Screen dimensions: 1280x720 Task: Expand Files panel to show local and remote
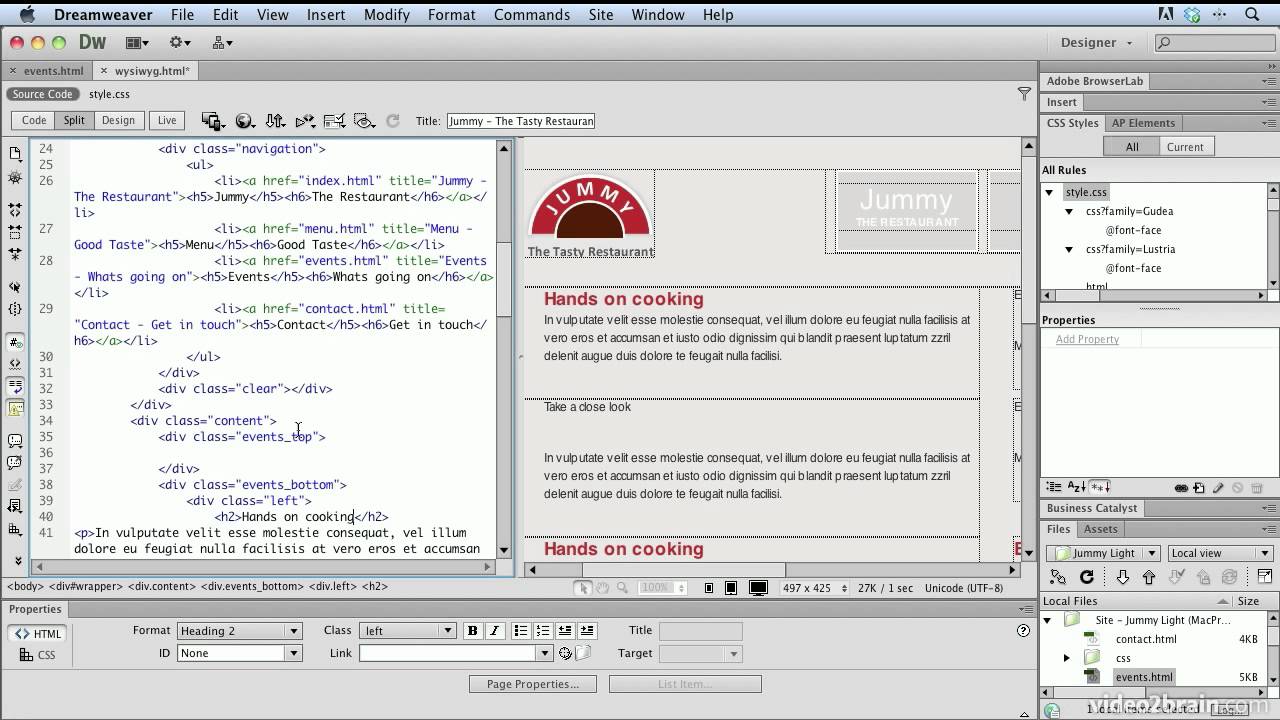[1264, 577]
